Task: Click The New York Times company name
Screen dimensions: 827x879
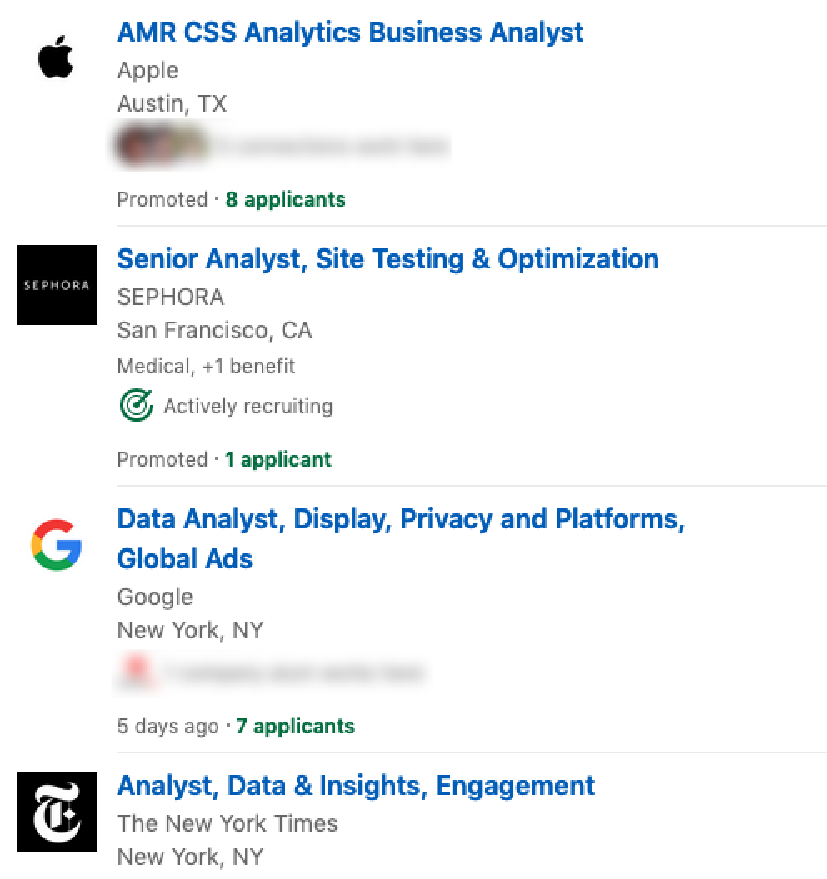Action: click(x=227, y=824)
